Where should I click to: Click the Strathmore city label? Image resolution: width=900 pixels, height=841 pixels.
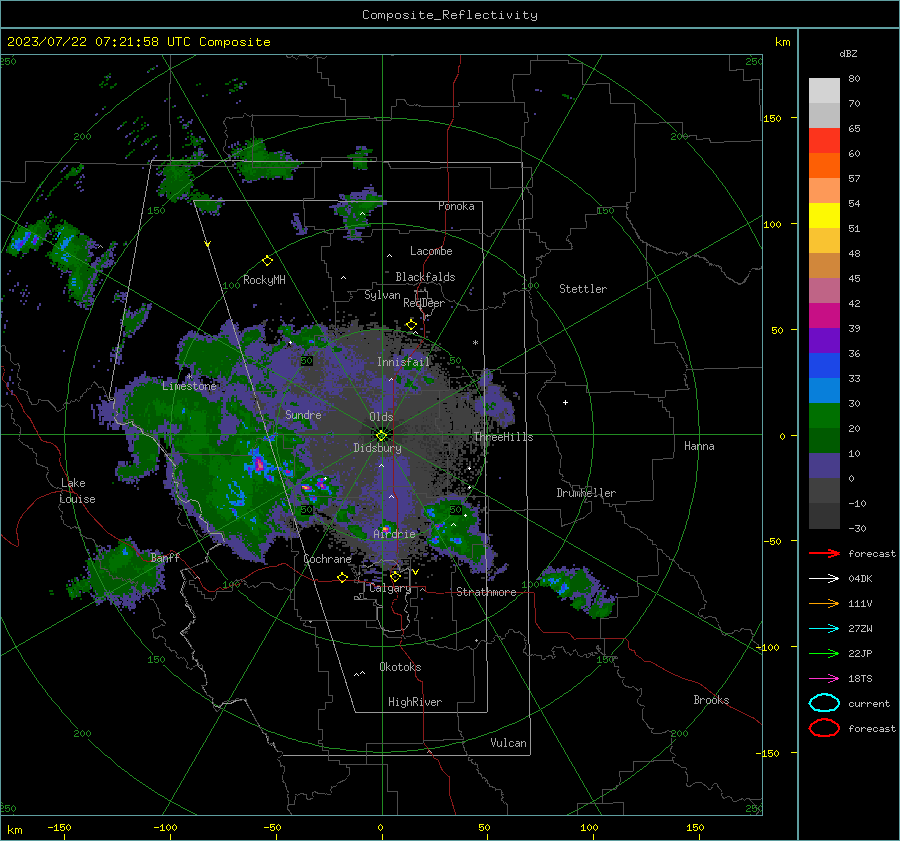point(486,592)
